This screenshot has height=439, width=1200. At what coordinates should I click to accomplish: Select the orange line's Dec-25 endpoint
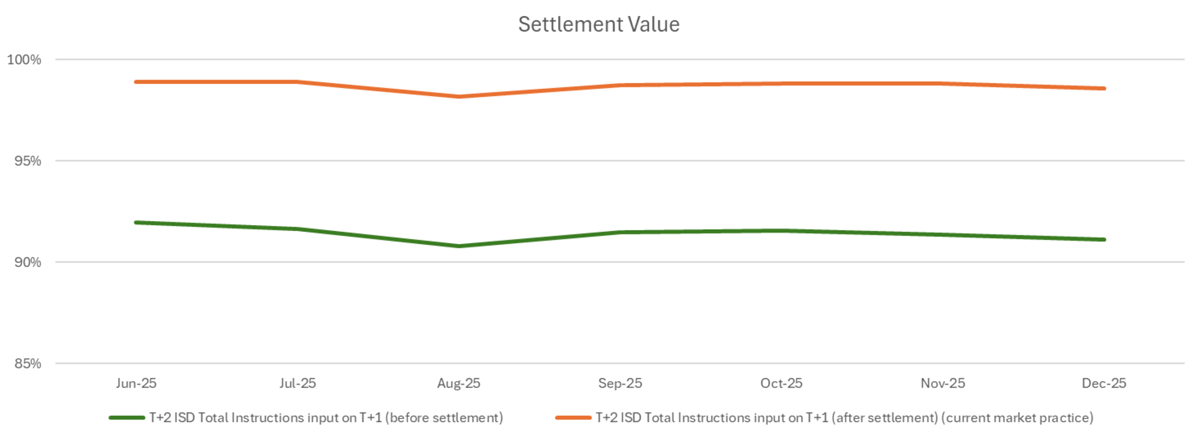click(1104, 88)
